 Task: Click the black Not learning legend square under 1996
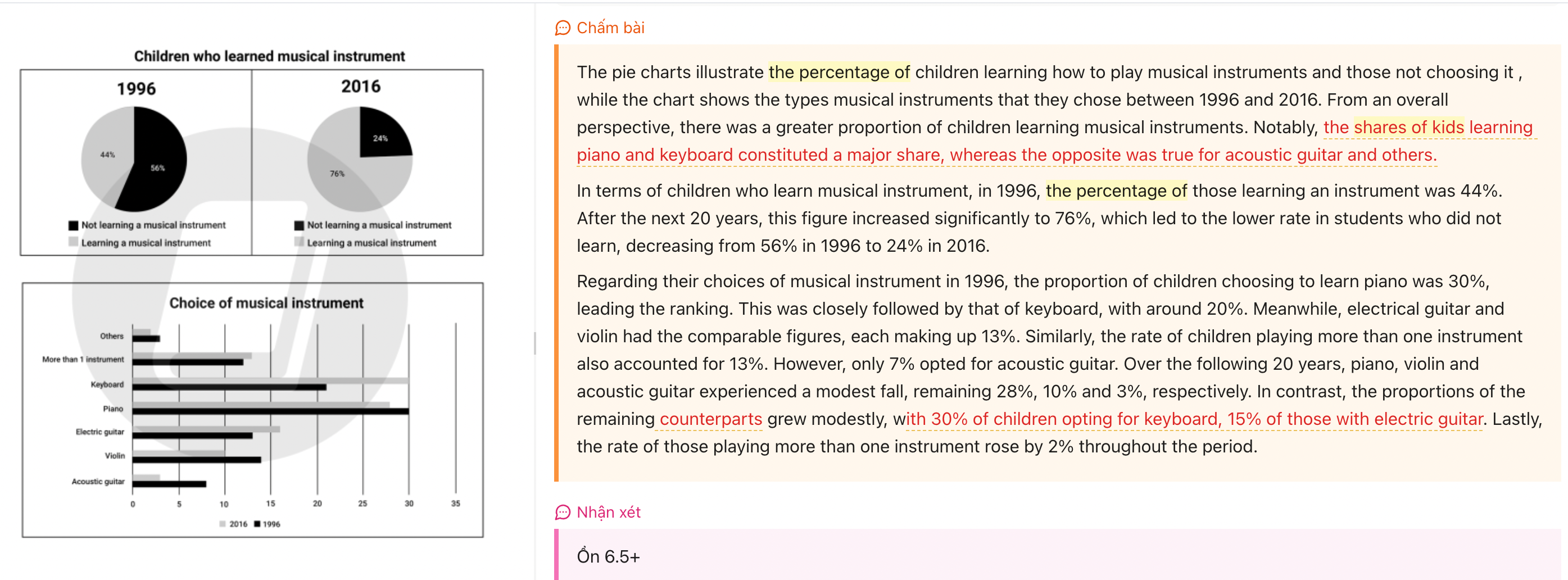pos(73,225)
